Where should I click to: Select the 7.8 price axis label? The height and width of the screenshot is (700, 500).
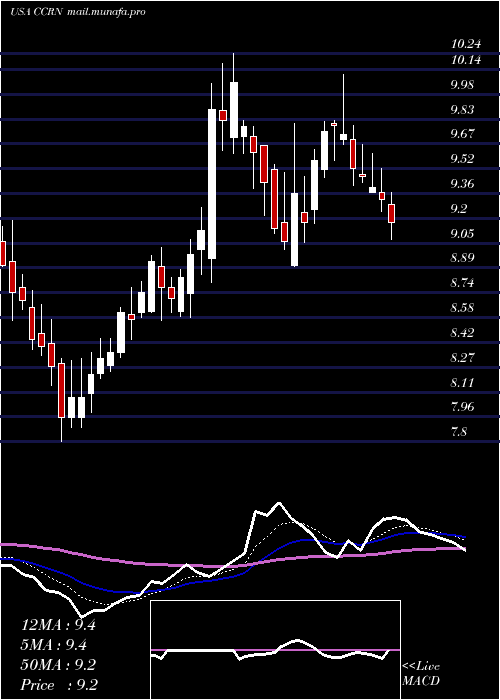[461, 432]
